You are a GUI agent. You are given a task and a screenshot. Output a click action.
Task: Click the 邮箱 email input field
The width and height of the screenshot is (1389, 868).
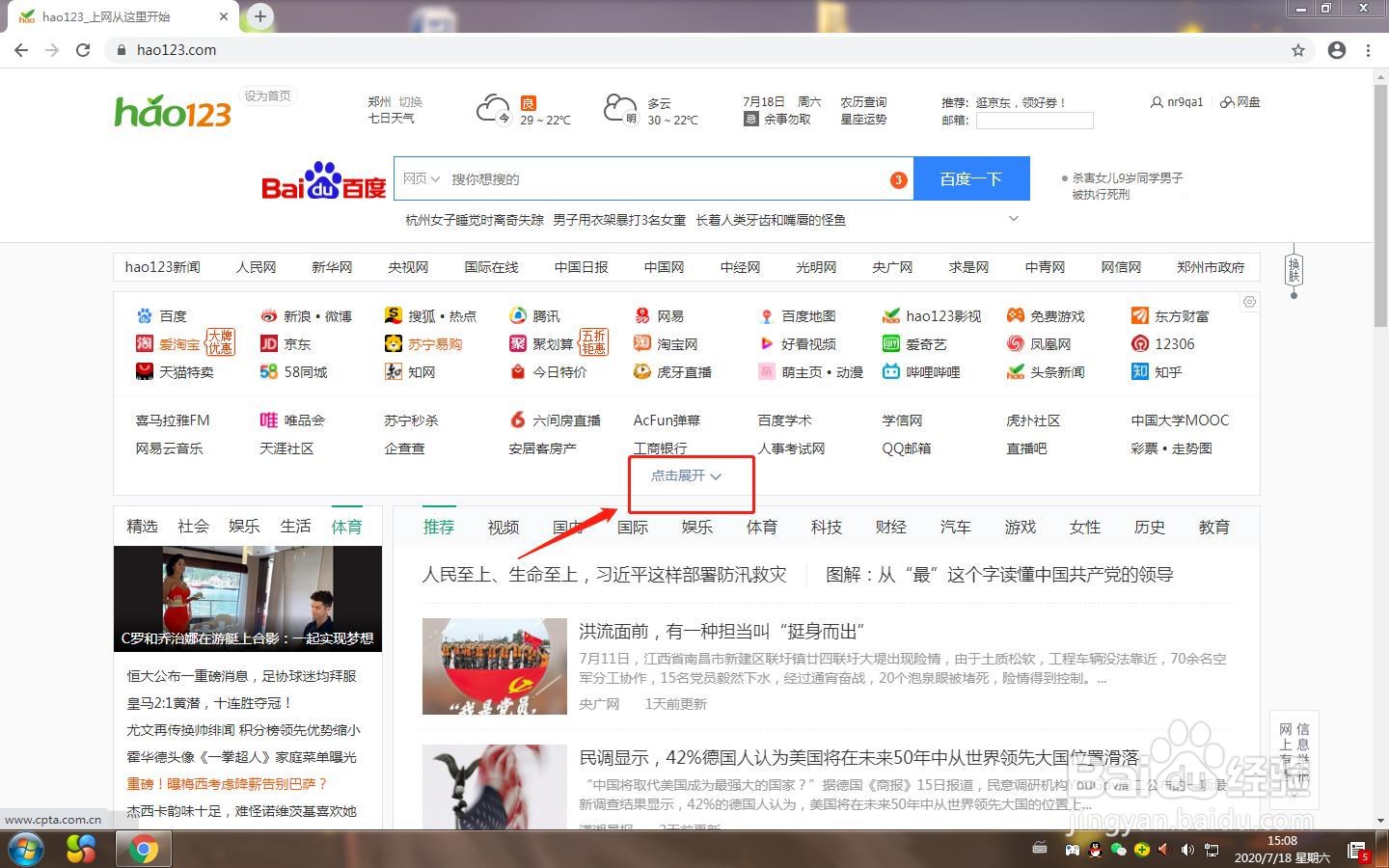[x=1034, y=120]
